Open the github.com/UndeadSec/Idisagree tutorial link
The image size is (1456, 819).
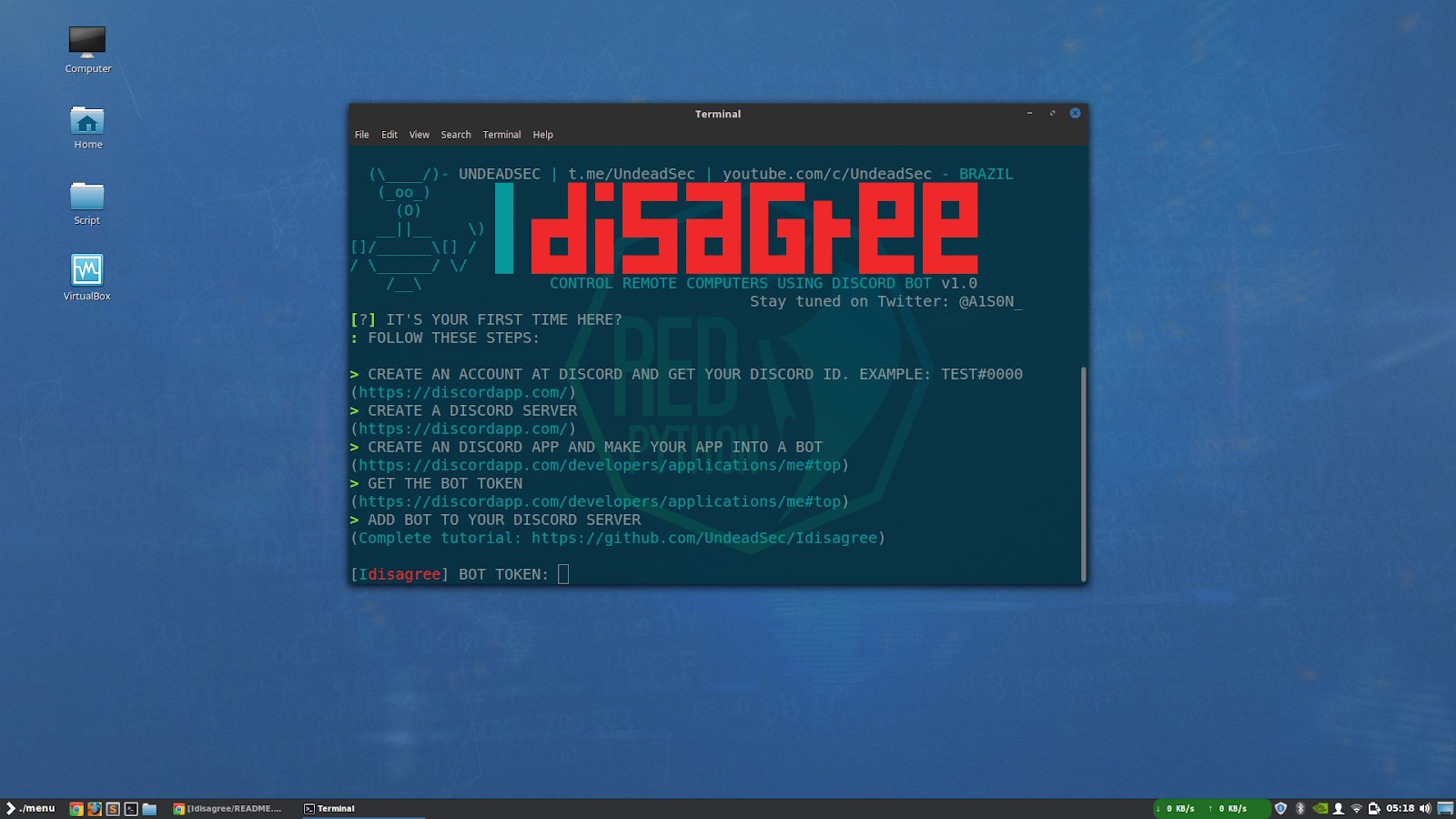click(704, 538)
